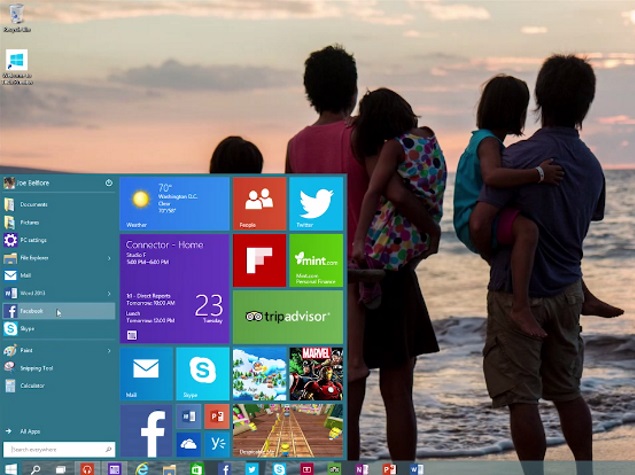The image size is (635, 475).
Task: Select Snipping Tool from the app list
Action: [36, 368]
